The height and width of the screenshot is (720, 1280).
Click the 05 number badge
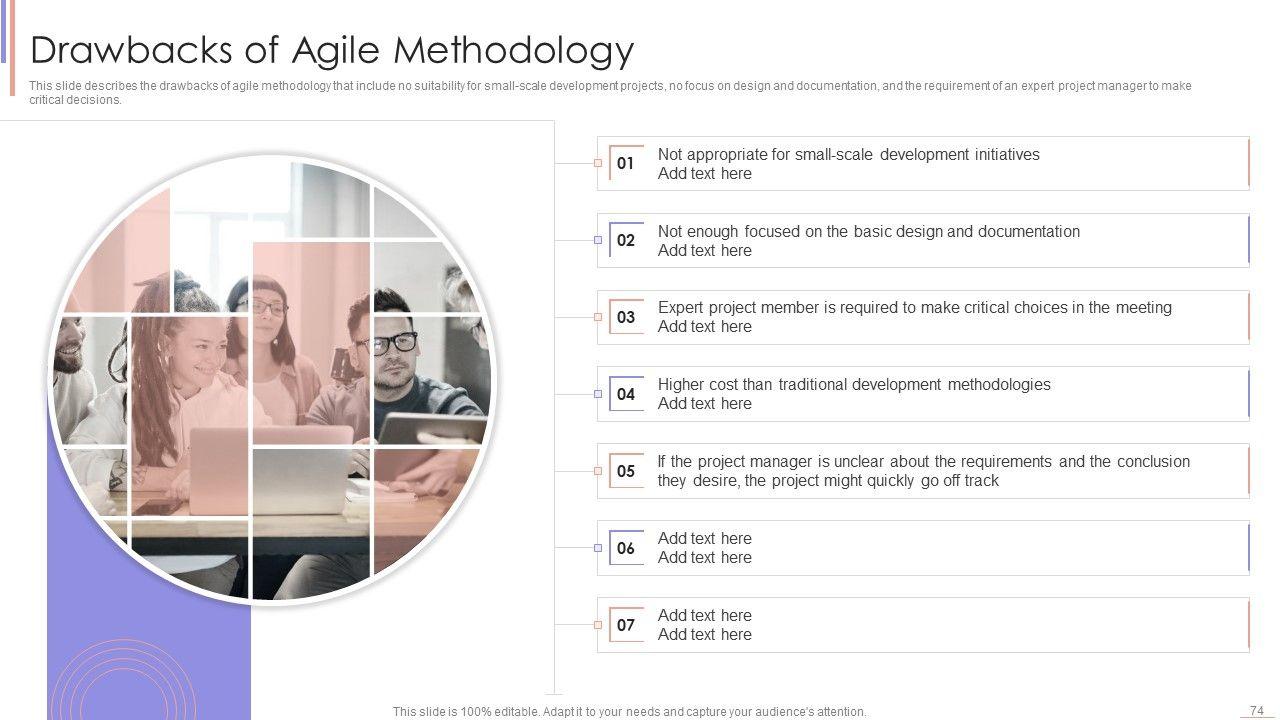coord(626,471)
